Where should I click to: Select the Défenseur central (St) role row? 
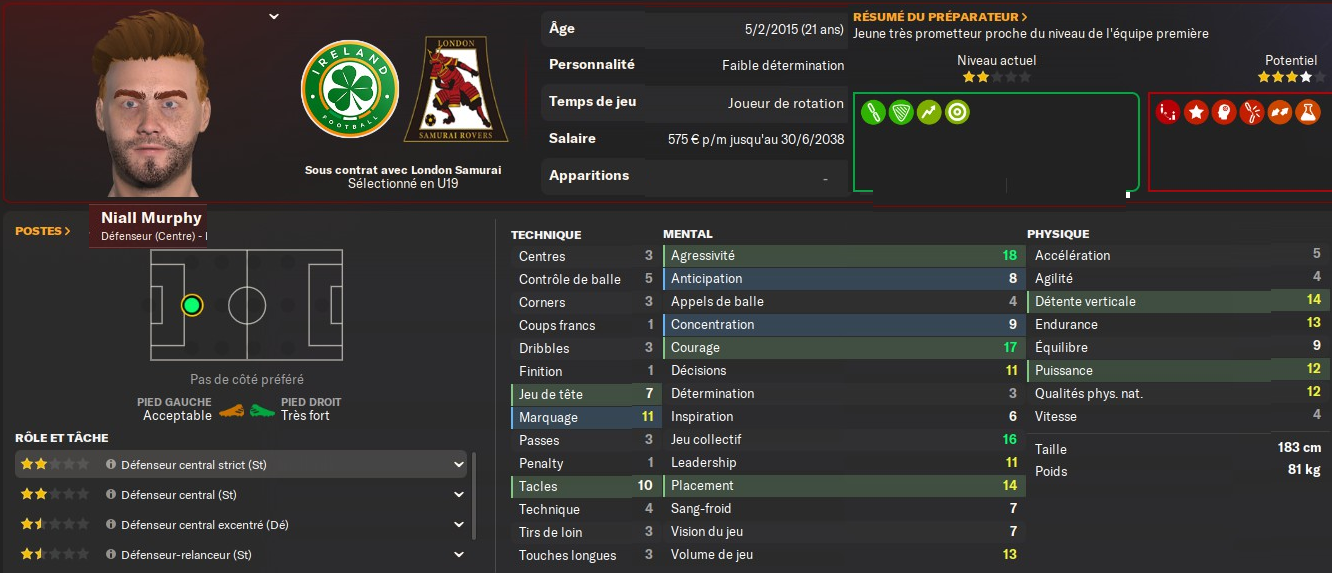[240, 495]
